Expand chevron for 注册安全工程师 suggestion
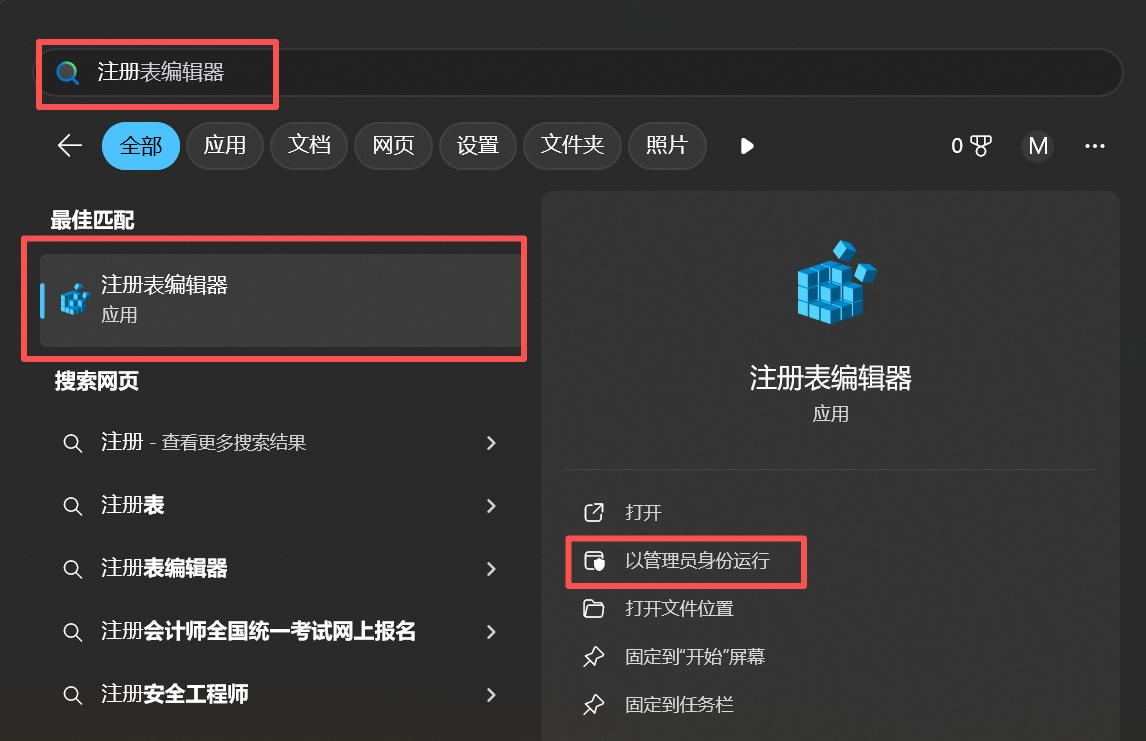The width and height of the screenshot is (1146, 741). coord(491,695)
